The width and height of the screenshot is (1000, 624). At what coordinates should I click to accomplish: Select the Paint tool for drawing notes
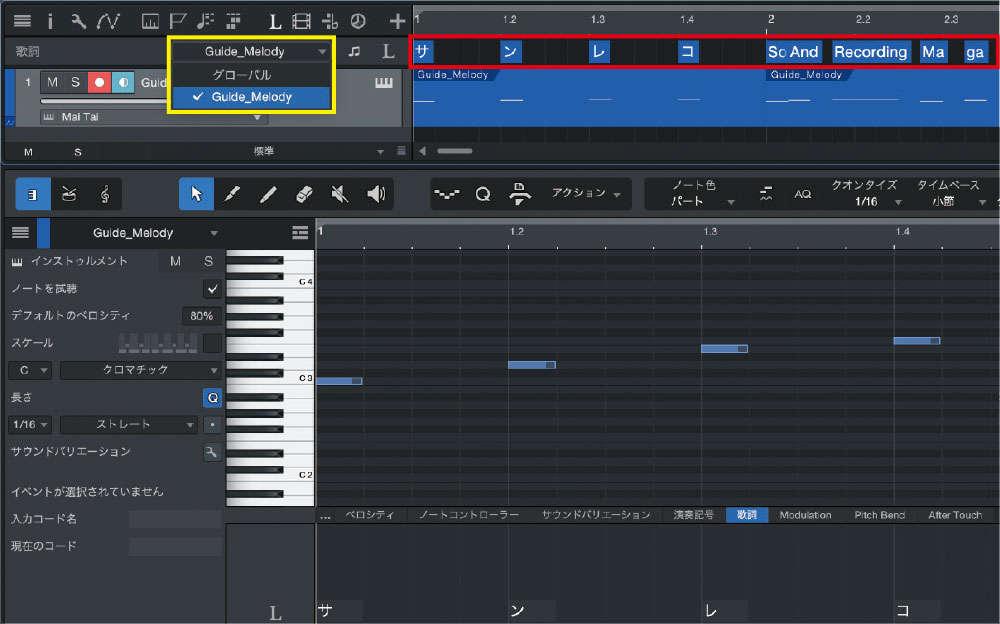230,194
